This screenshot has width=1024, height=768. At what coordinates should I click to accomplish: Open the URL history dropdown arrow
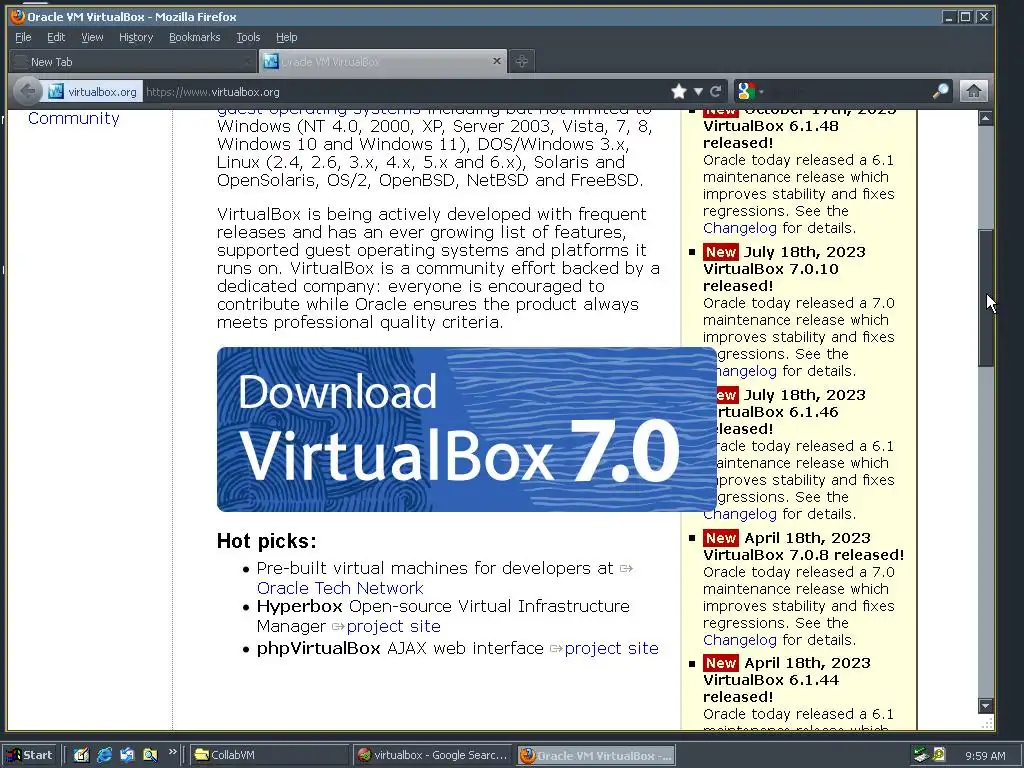click(698, 92)
